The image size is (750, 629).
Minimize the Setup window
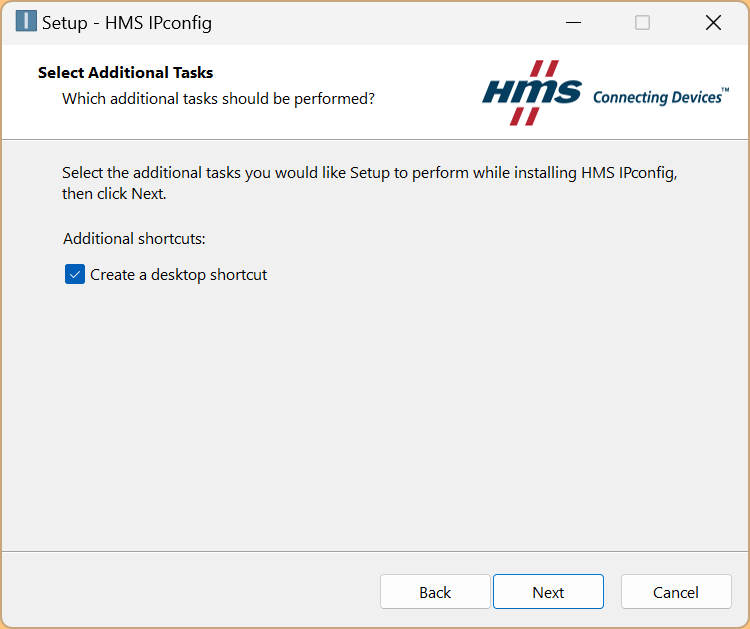click(573, 22)
